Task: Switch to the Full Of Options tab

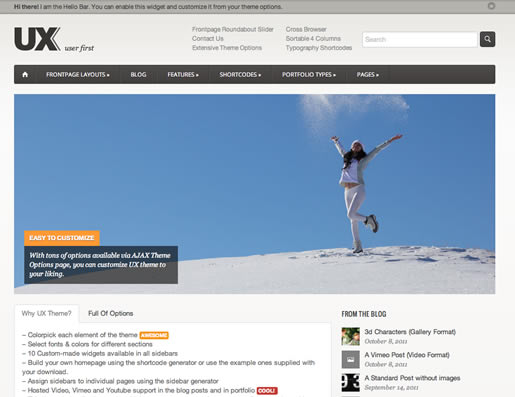Action: 111,313
